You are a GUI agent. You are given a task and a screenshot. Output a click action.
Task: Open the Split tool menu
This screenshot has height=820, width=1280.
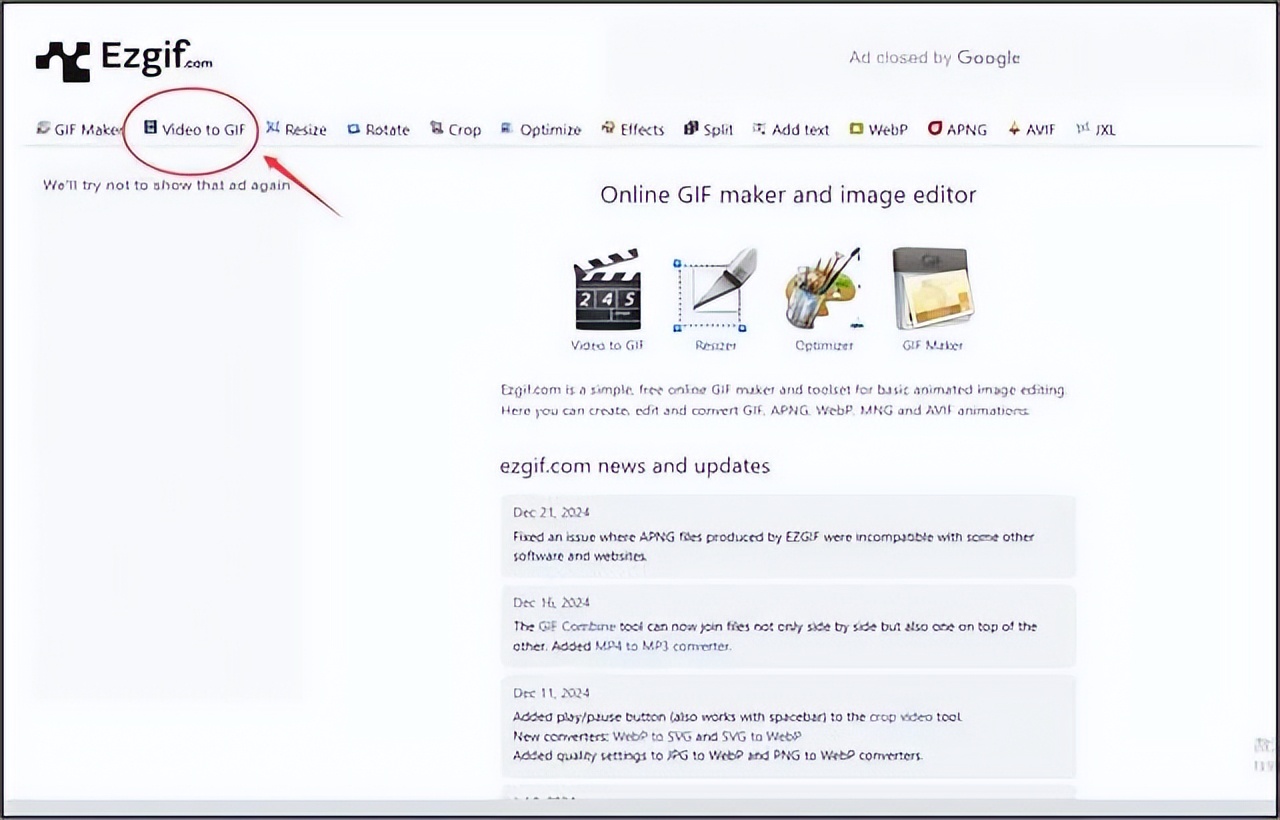tap(709, 129)
